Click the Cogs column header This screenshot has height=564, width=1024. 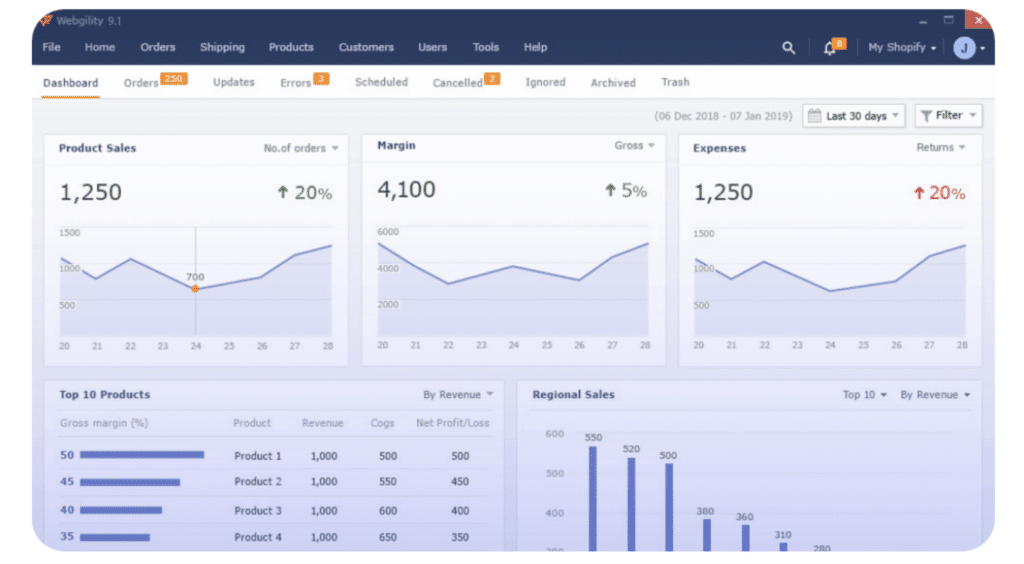click(382, 423)
